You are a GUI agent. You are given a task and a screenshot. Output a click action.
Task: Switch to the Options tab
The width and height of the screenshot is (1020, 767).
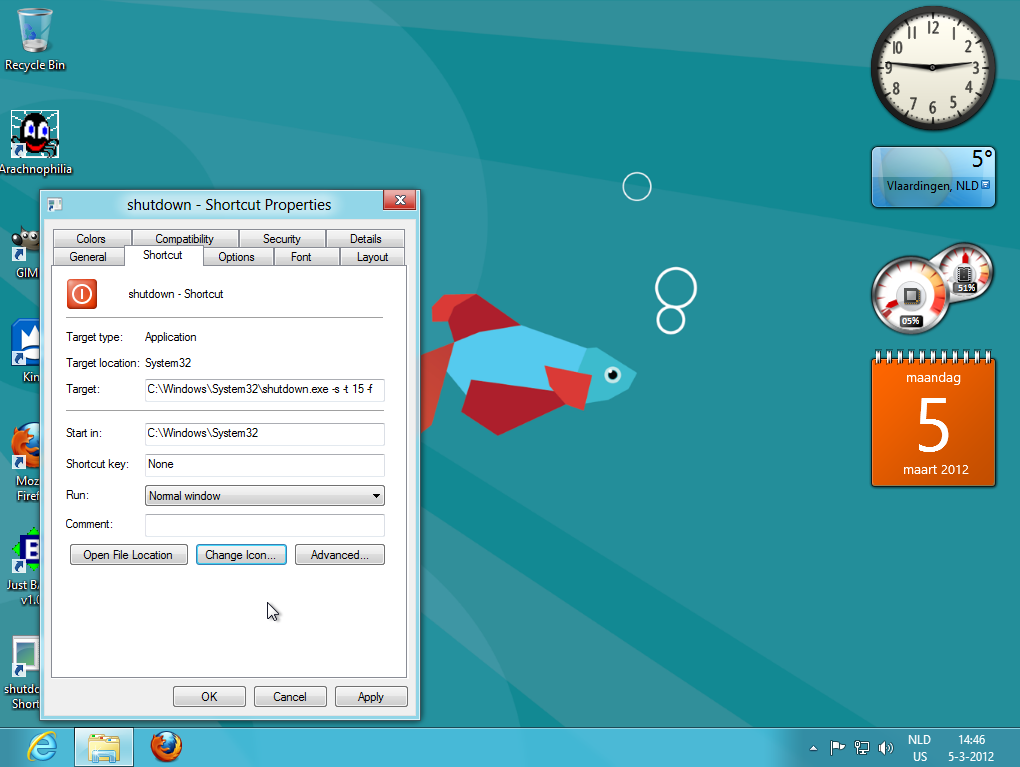click(x=236, y=257)
